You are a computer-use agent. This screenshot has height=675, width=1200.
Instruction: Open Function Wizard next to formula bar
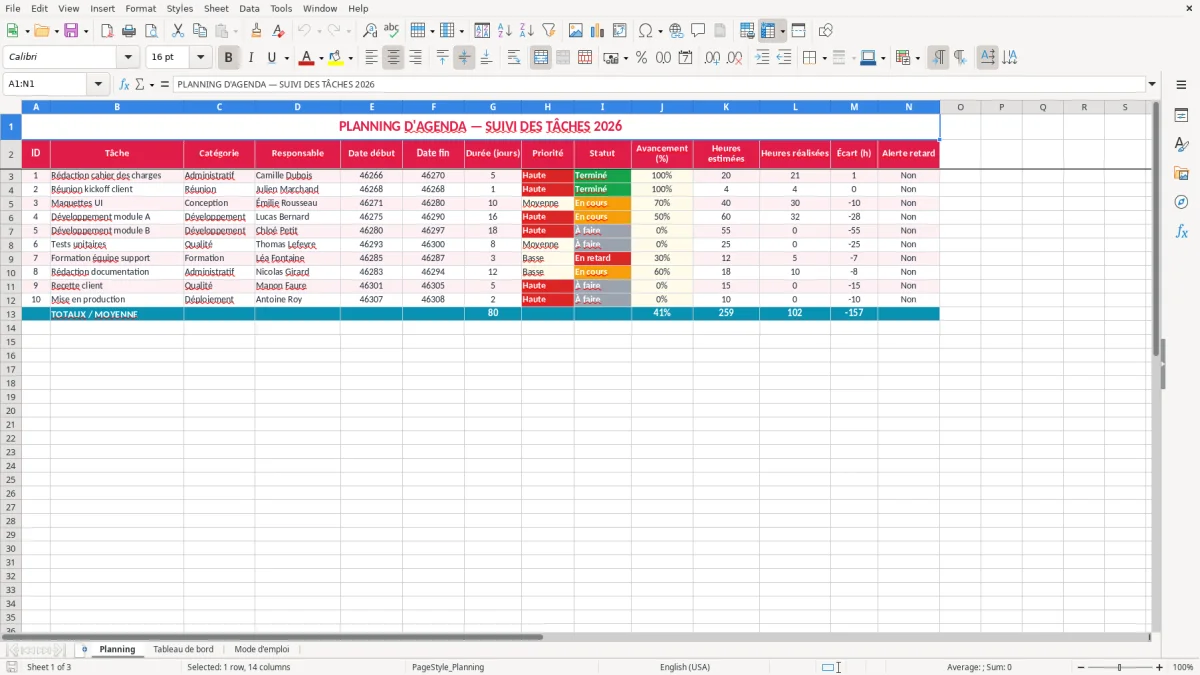point(124,85)
